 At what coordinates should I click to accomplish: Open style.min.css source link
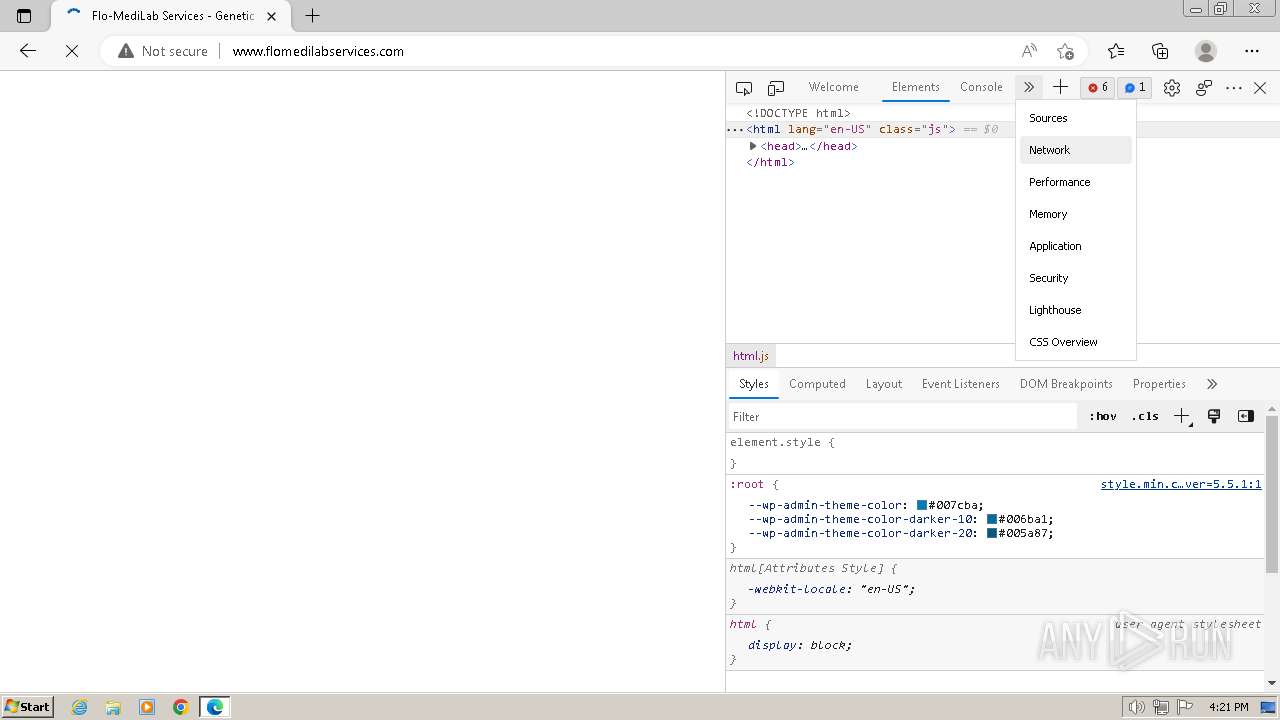[1181, 484]
